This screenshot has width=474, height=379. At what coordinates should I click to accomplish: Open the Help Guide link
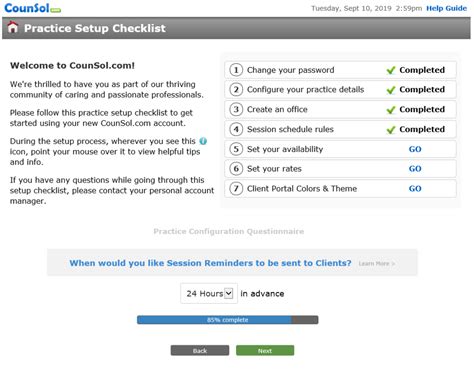[x=446, y=8]
